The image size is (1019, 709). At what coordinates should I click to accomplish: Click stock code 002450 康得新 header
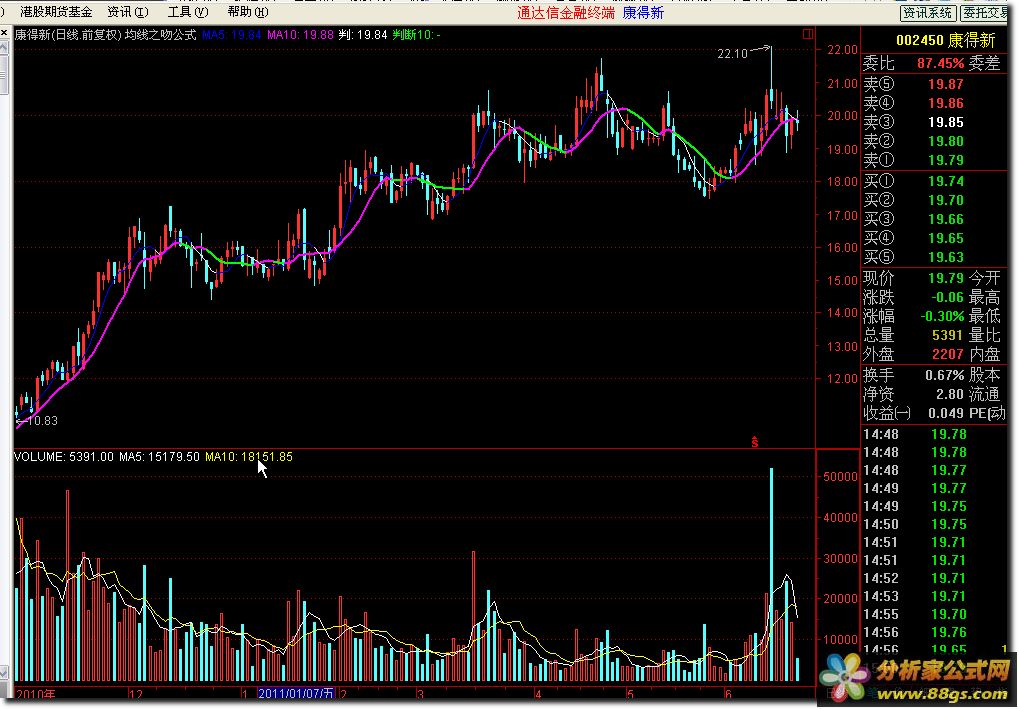(x=946, y=40)
